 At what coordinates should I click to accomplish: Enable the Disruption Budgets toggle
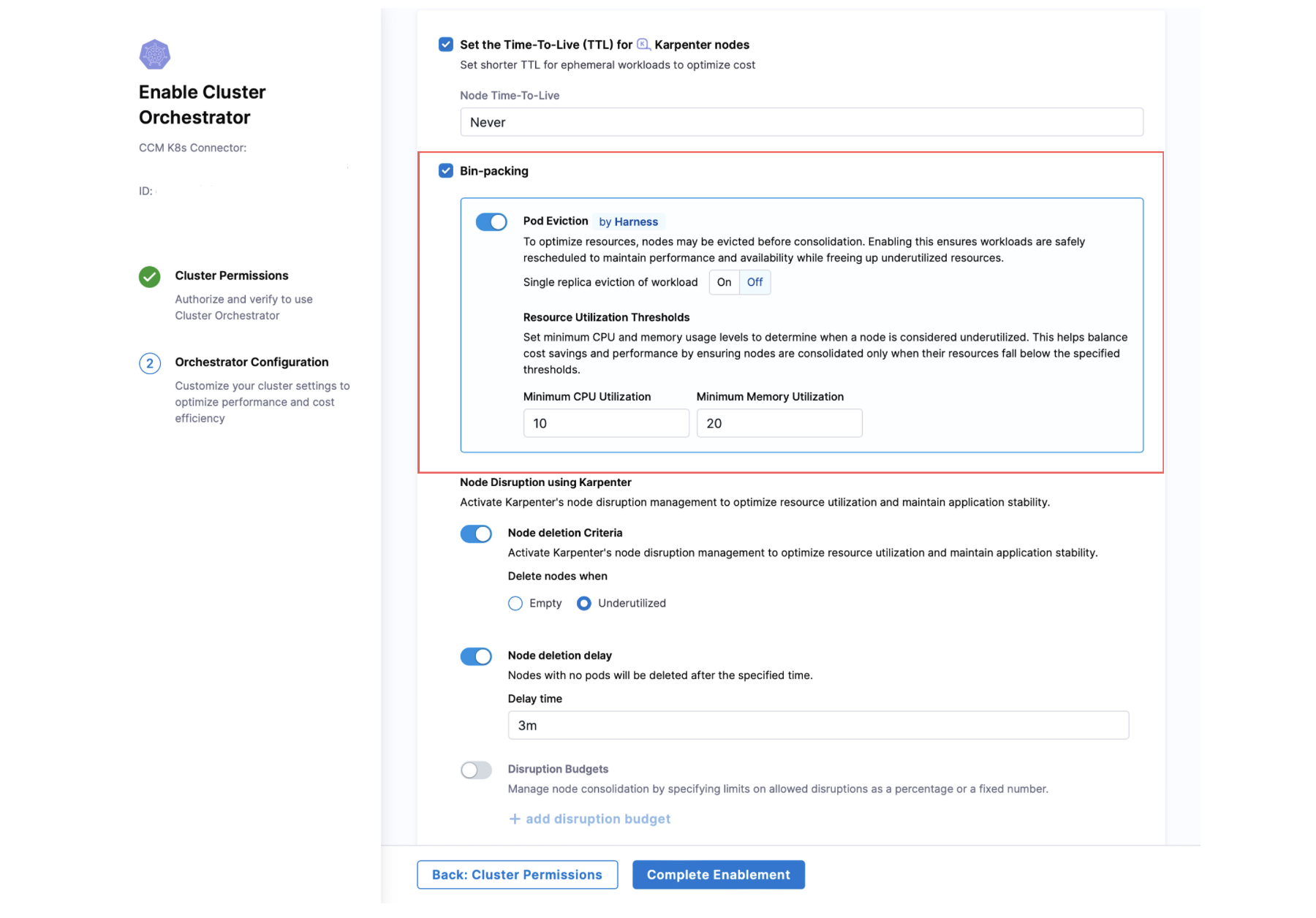coord(476,770)
